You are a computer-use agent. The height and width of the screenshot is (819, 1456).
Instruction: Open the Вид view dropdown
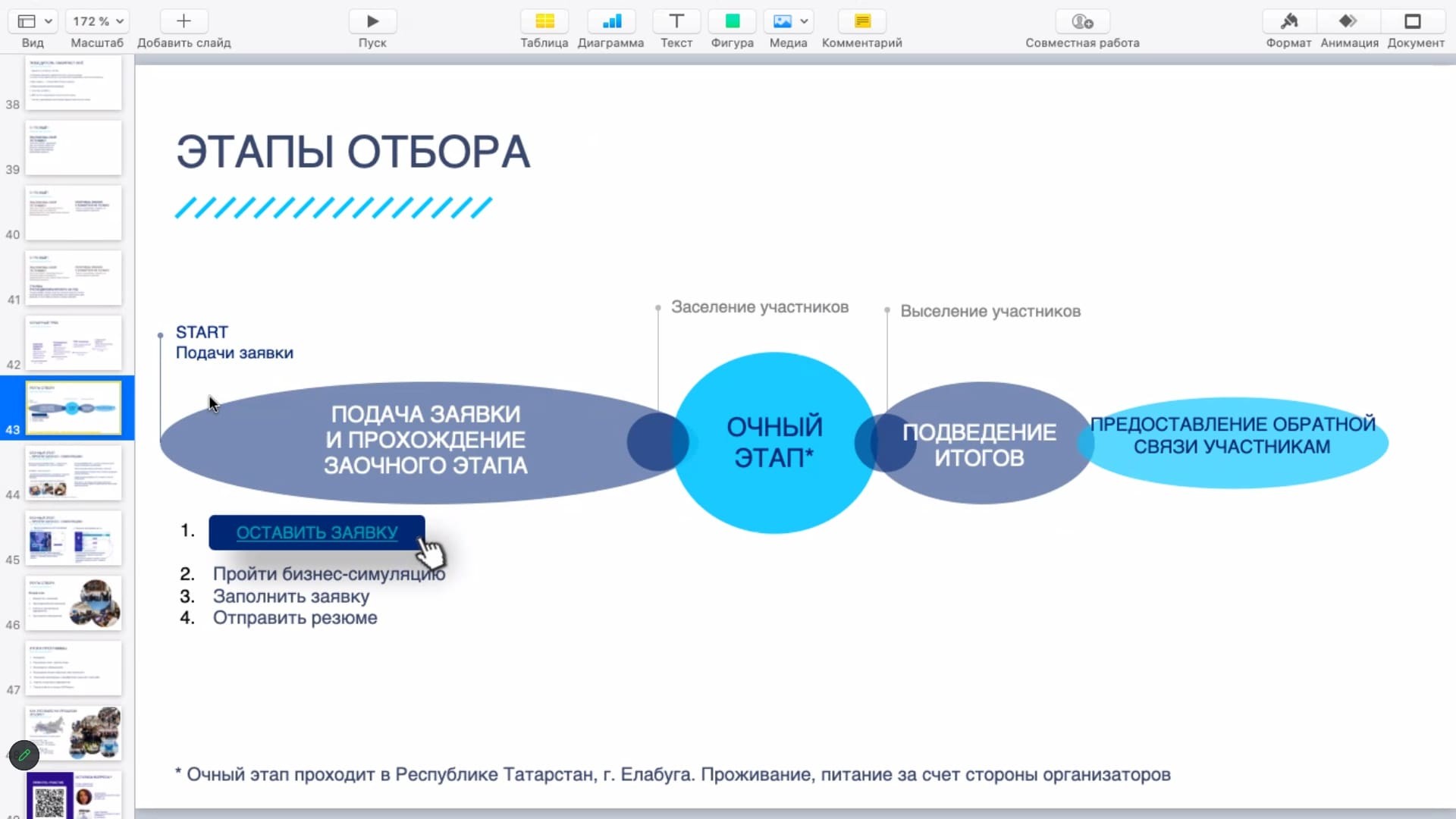pos(34,21)
